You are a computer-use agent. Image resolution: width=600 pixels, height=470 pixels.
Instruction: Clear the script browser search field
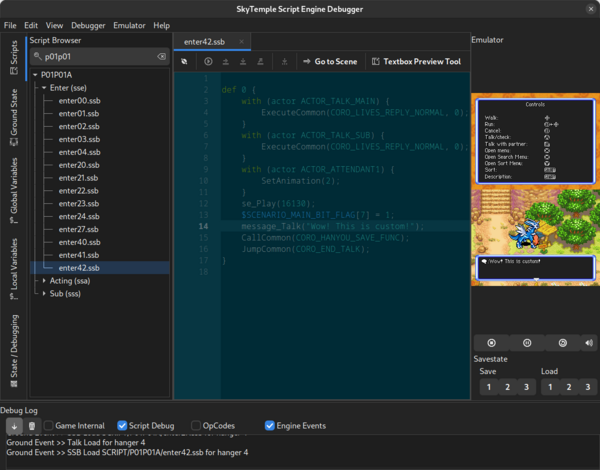coord(162,57)
